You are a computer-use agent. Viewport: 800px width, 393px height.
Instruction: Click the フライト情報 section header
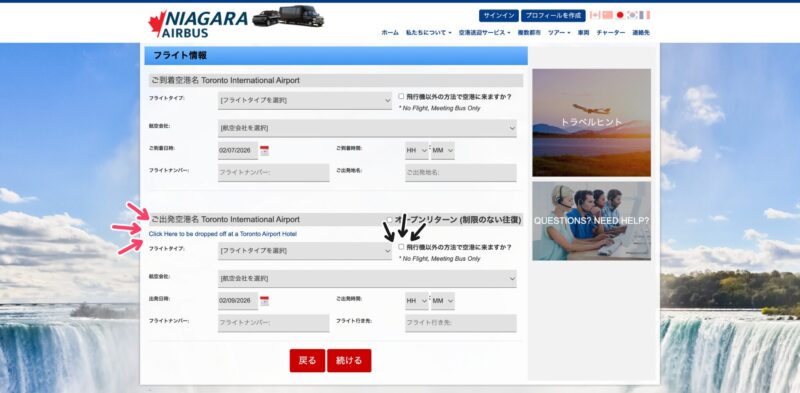(x=336, y=56)
